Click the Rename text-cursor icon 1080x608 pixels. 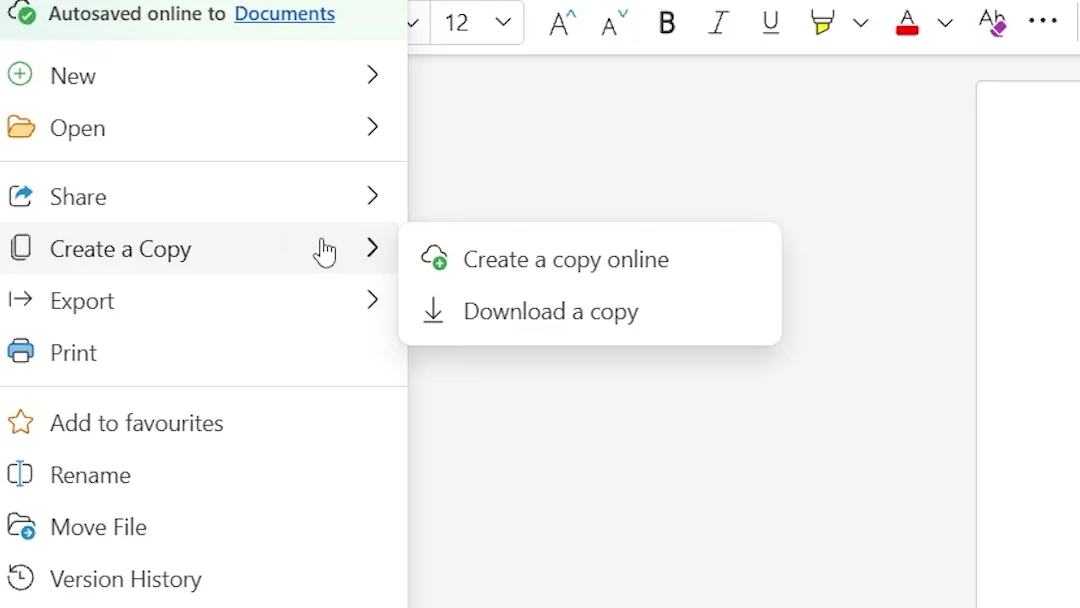coord(20,474)
